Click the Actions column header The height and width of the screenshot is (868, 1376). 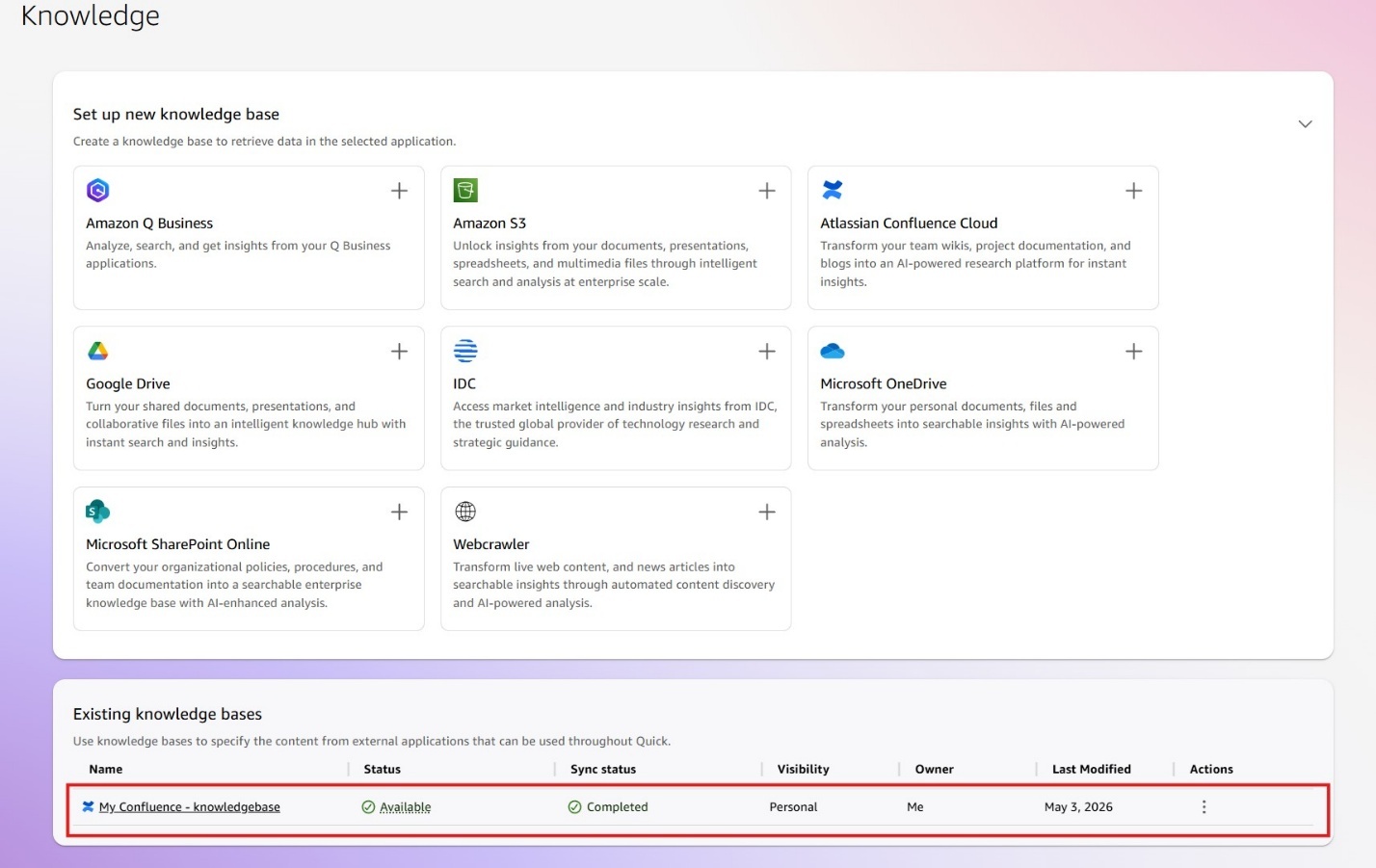click(x=1211, y=769)
